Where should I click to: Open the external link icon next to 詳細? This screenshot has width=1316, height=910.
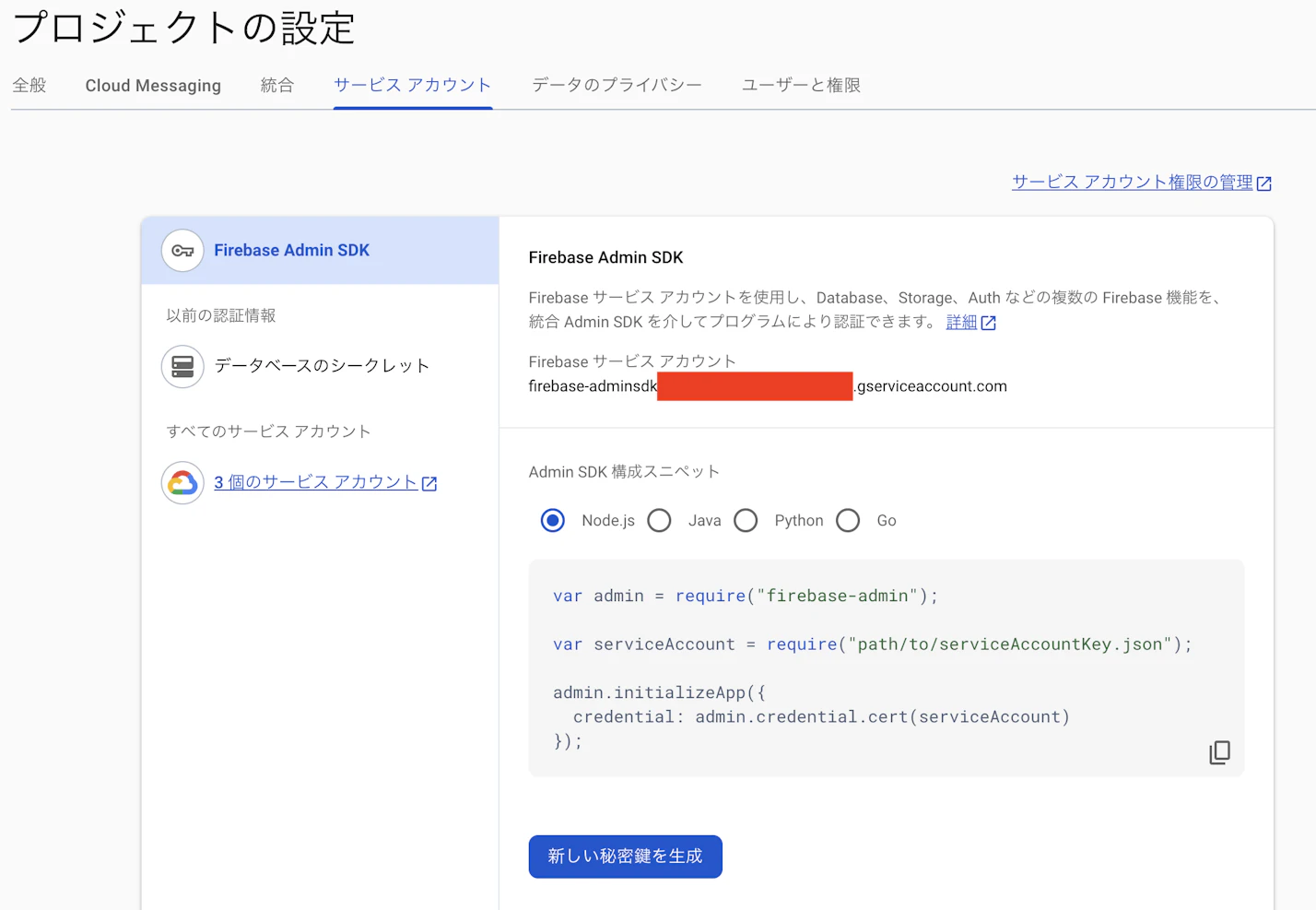pos(989,323)
